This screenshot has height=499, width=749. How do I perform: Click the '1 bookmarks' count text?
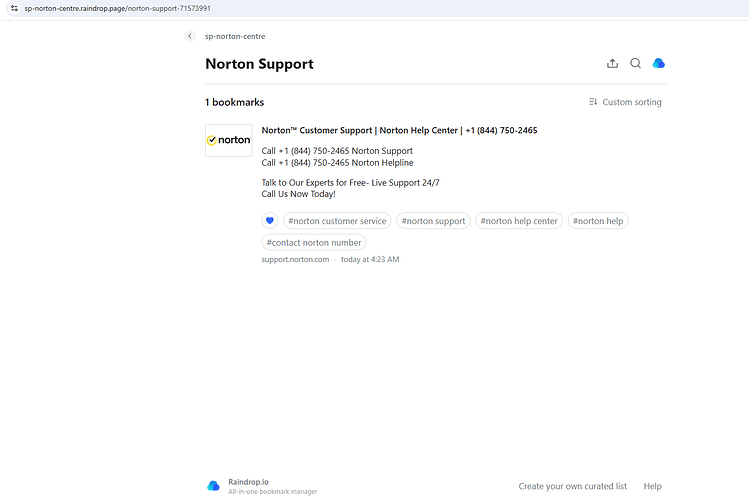click(235, 102)
